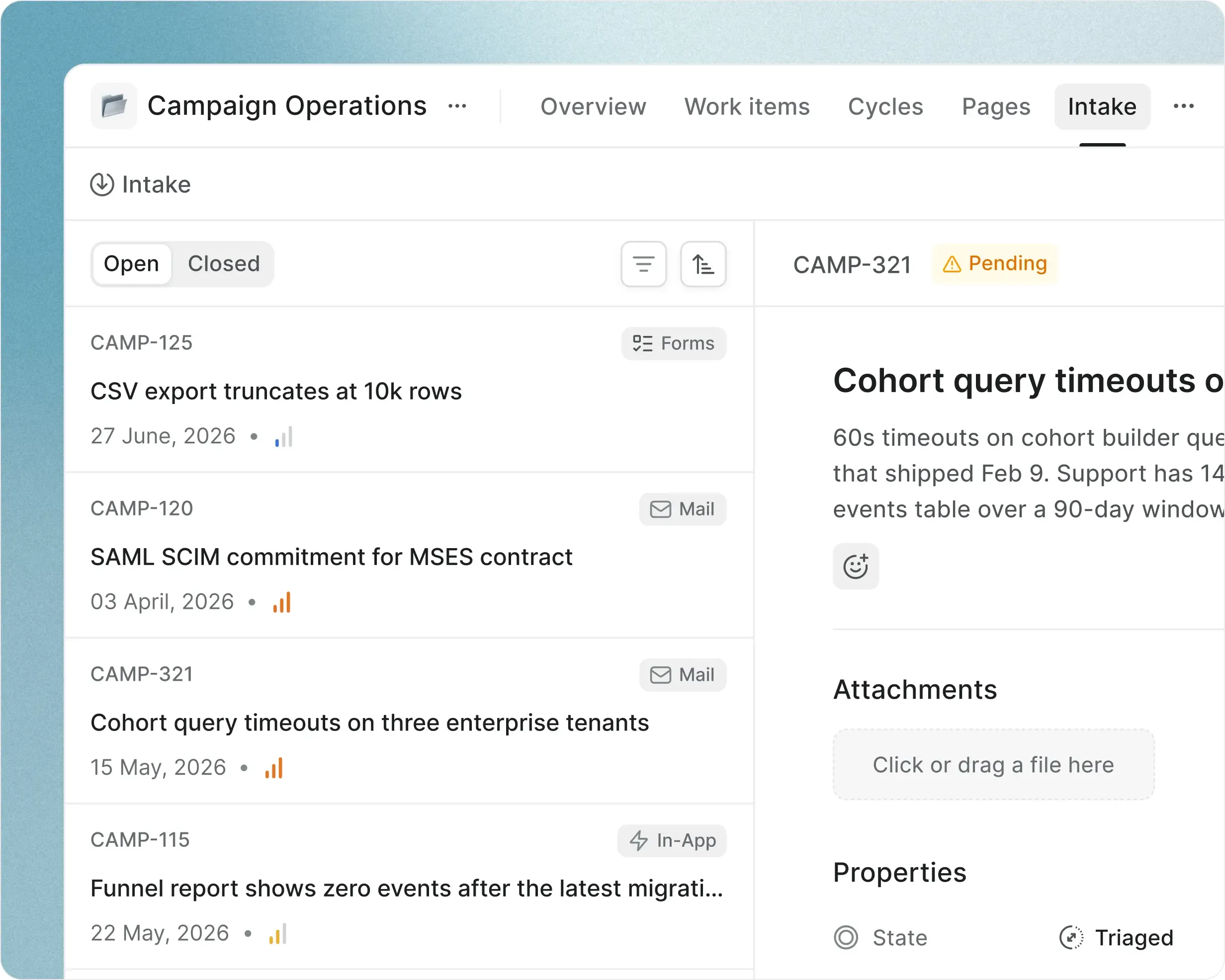Open the Campaign Operations project options menu
1225x980 pixels.
click(x=457, y=106)
